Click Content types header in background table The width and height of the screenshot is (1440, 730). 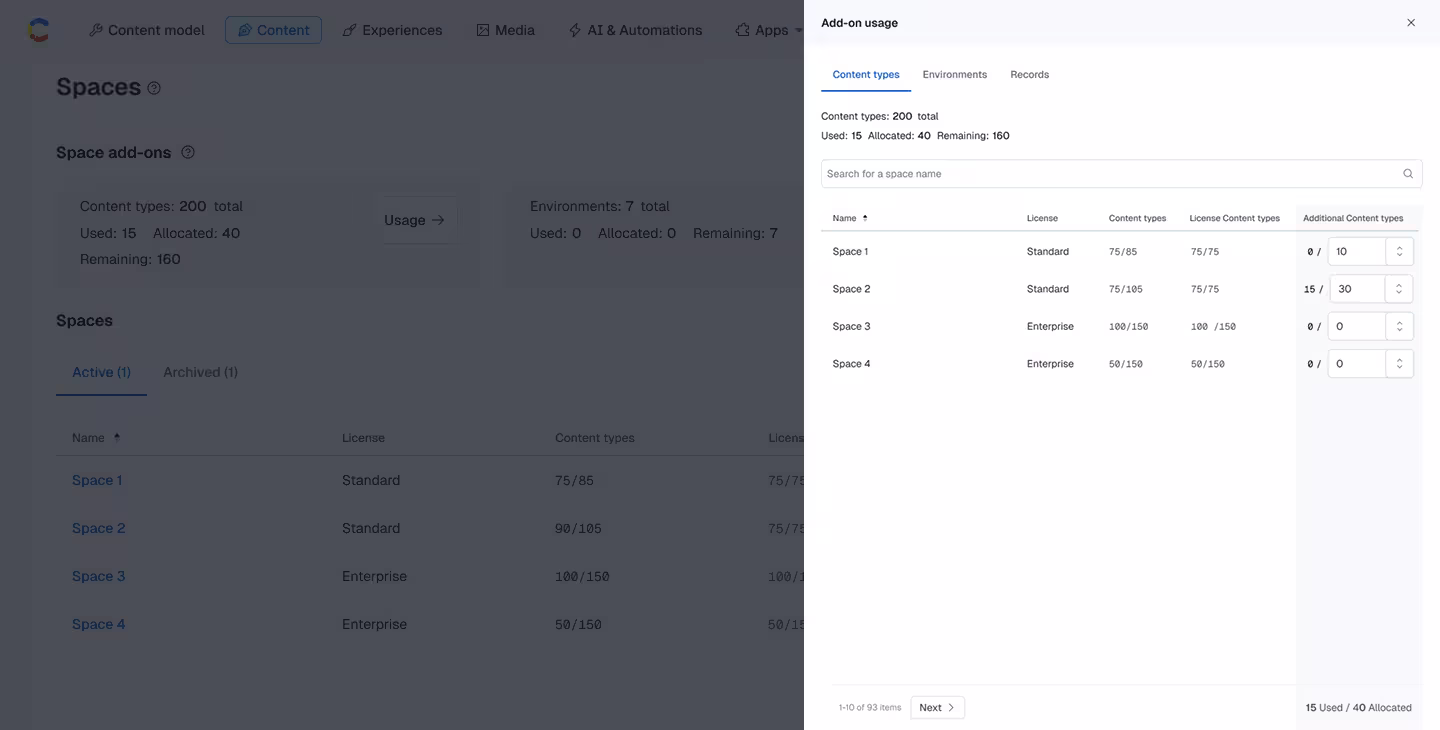(595, 438)
